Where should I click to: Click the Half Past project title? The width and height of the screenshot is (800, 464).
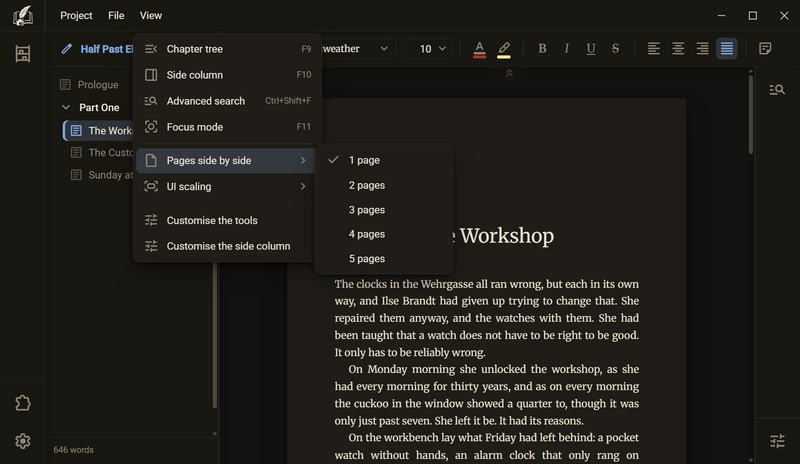pos(107,49)
